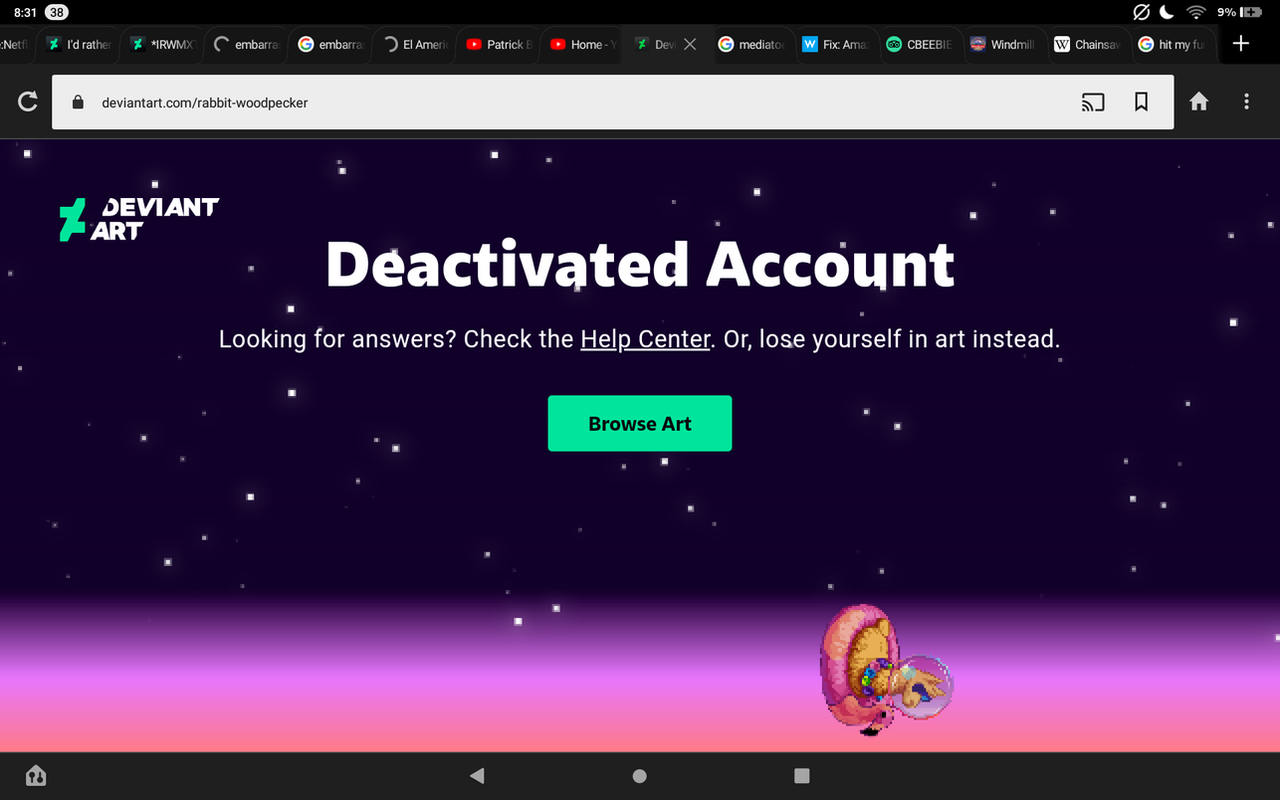The height and width of the screenshot is (800, 1280).
Task: Tap the Android home circle button
Action: (x=640, y=775)
